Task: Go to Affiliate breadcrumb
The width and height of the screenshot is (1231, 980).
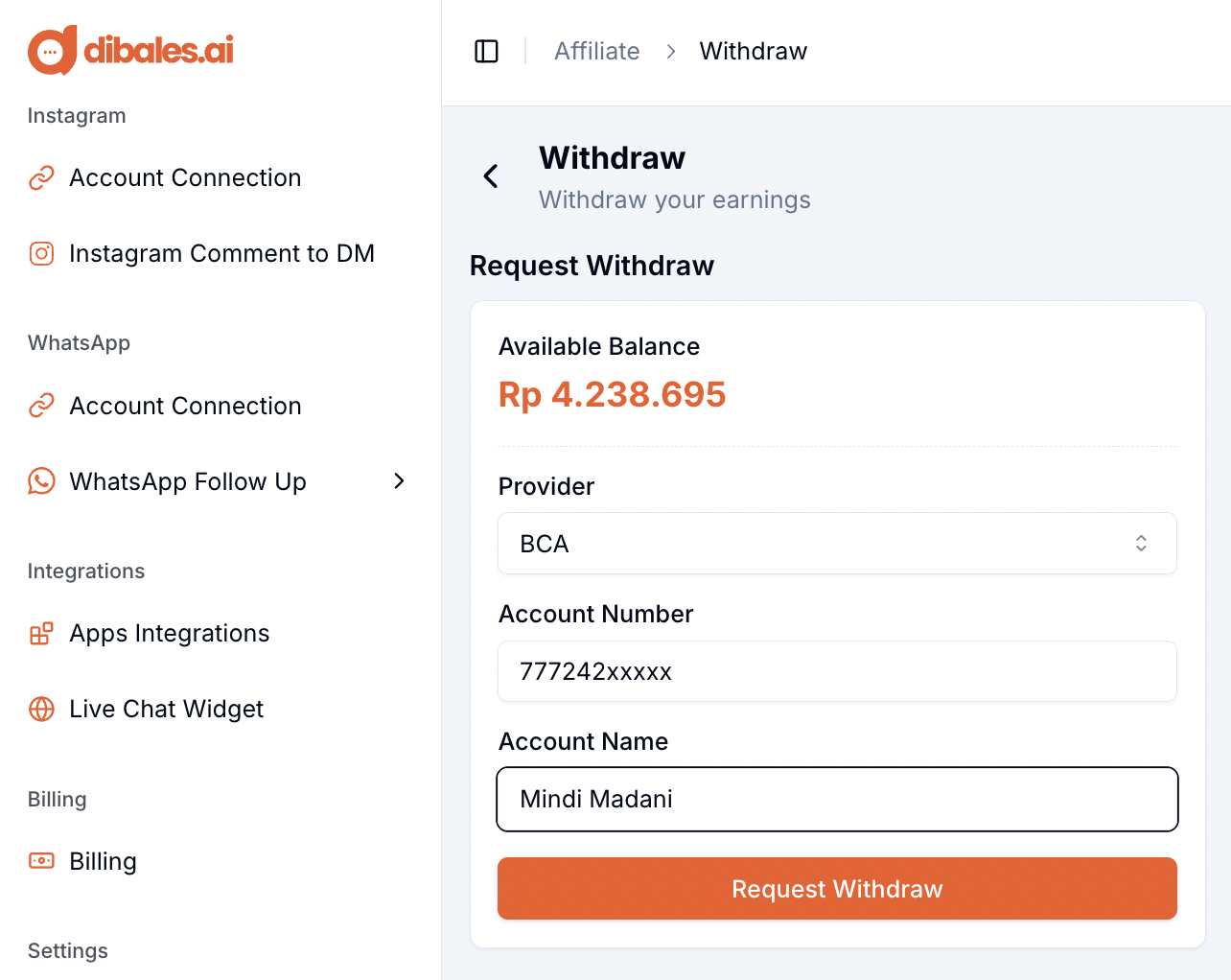Action: [596, 51]
